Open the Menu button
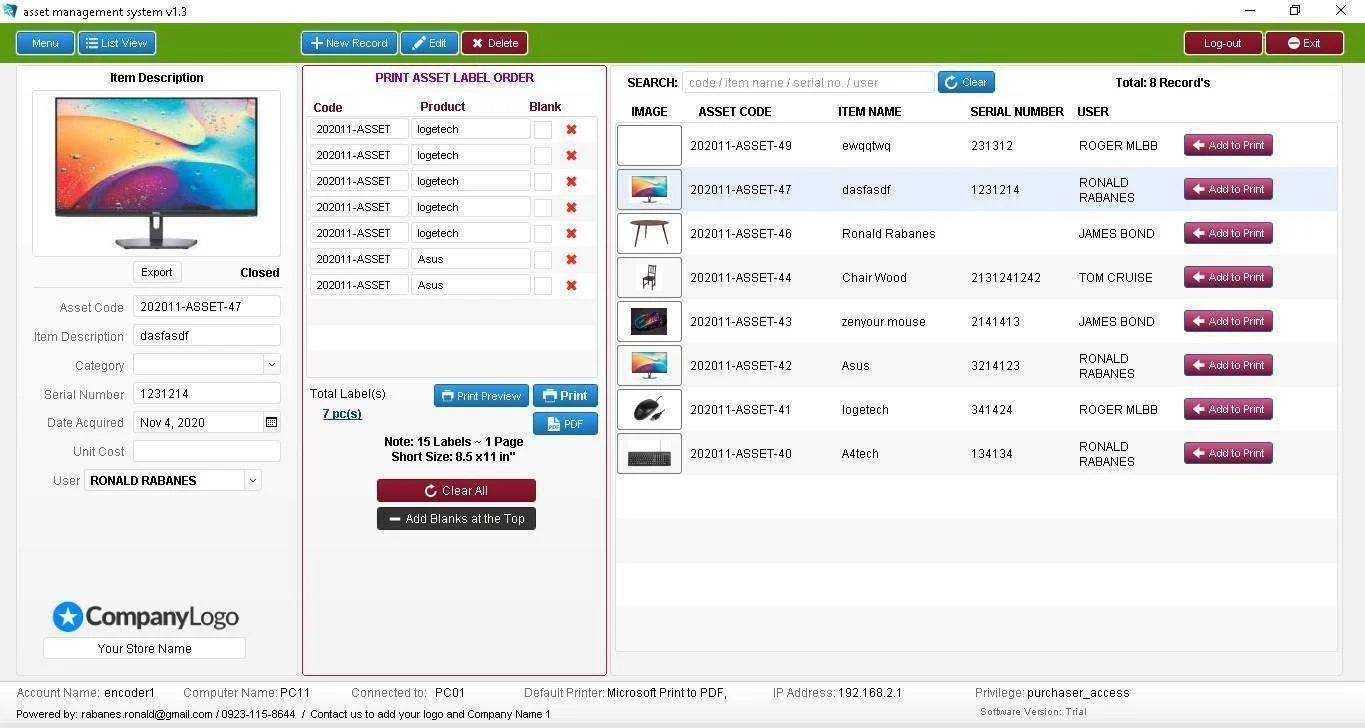 (x=45, y=43)
